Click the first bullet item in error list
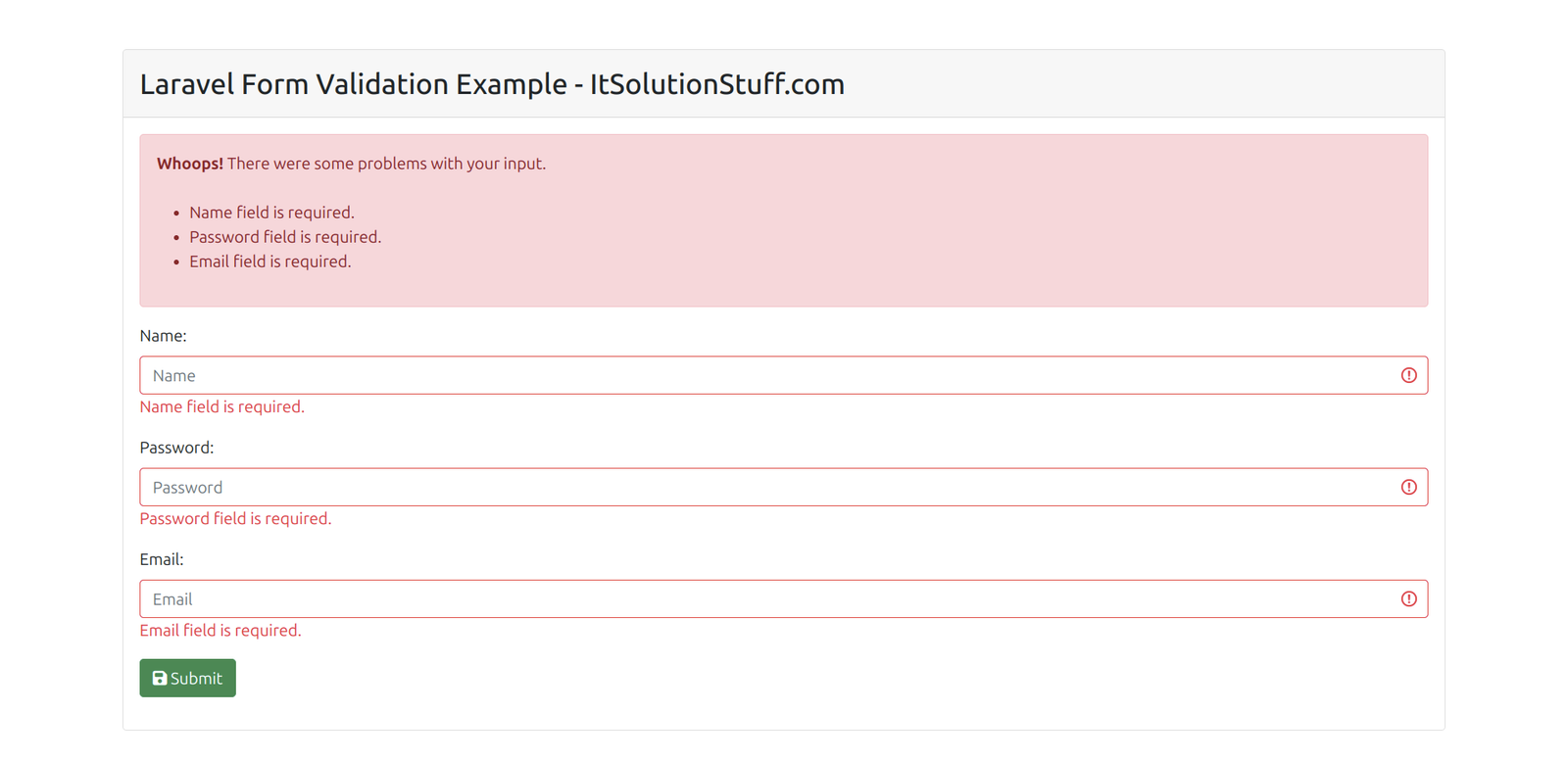 [271, 212]
